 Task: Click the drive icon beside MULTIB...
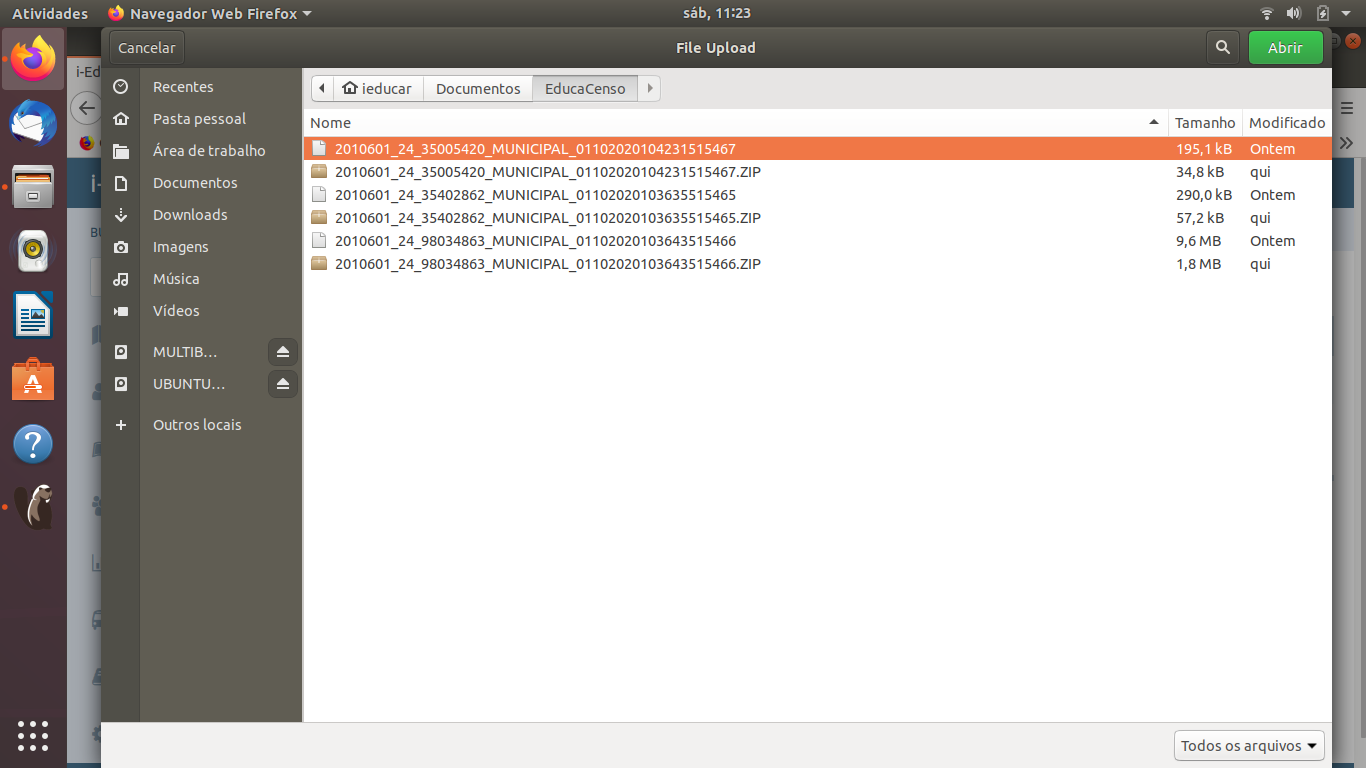tap(121, 352)
